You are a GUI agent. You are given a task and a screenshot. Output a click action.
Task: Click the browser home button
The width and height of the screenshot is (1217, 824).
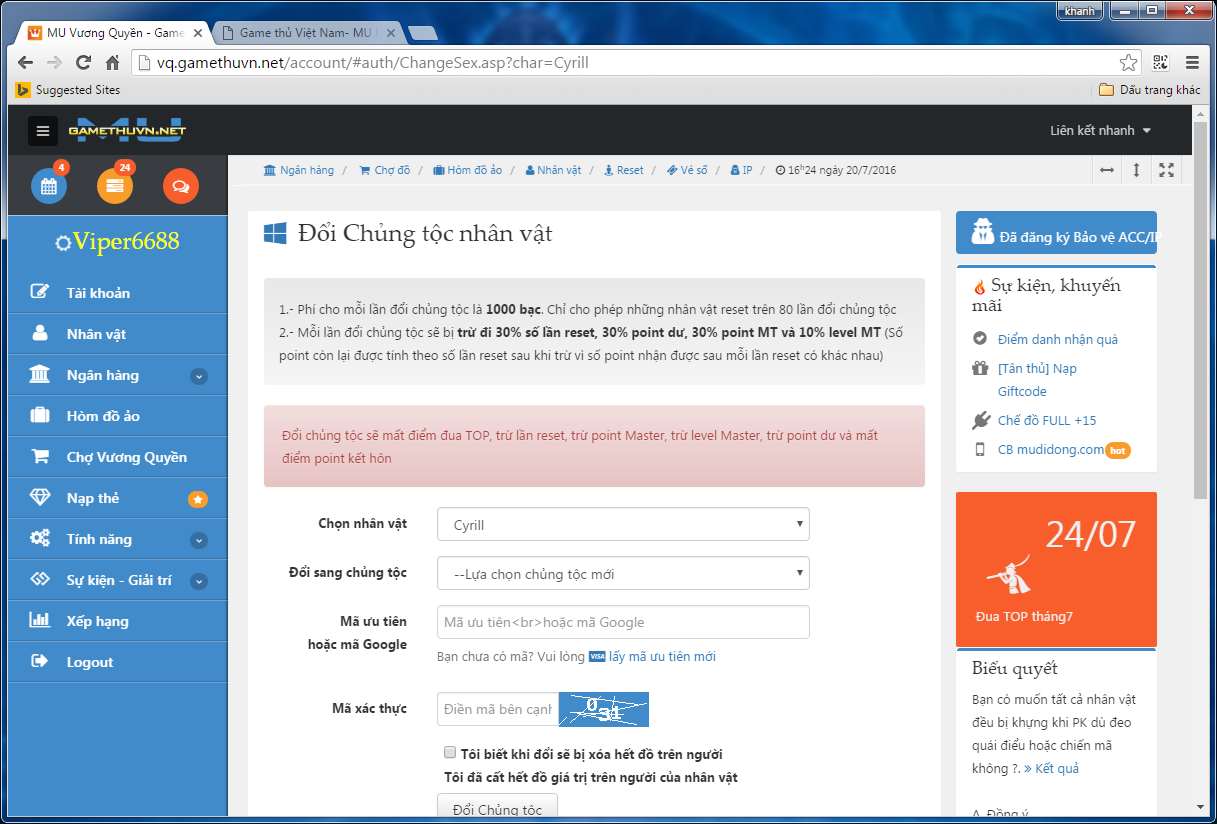click(113, 63)
